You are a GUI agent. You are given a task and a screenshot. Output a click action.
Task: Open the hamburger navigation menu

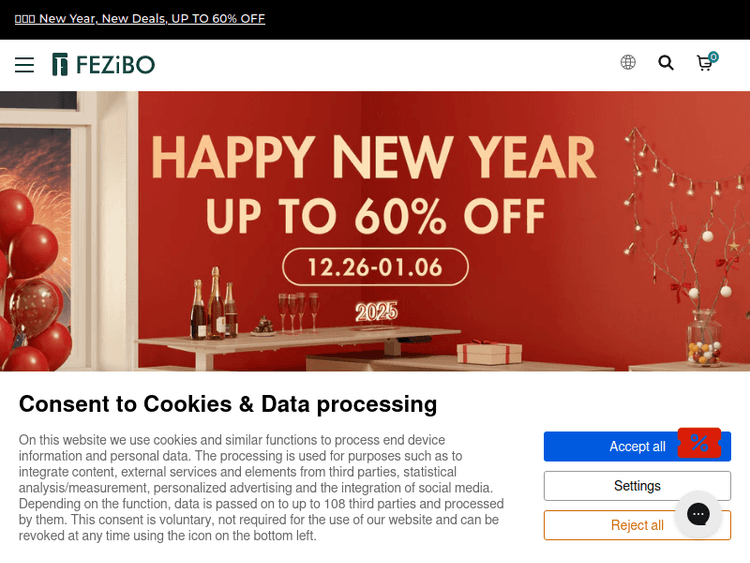(24, 65)
